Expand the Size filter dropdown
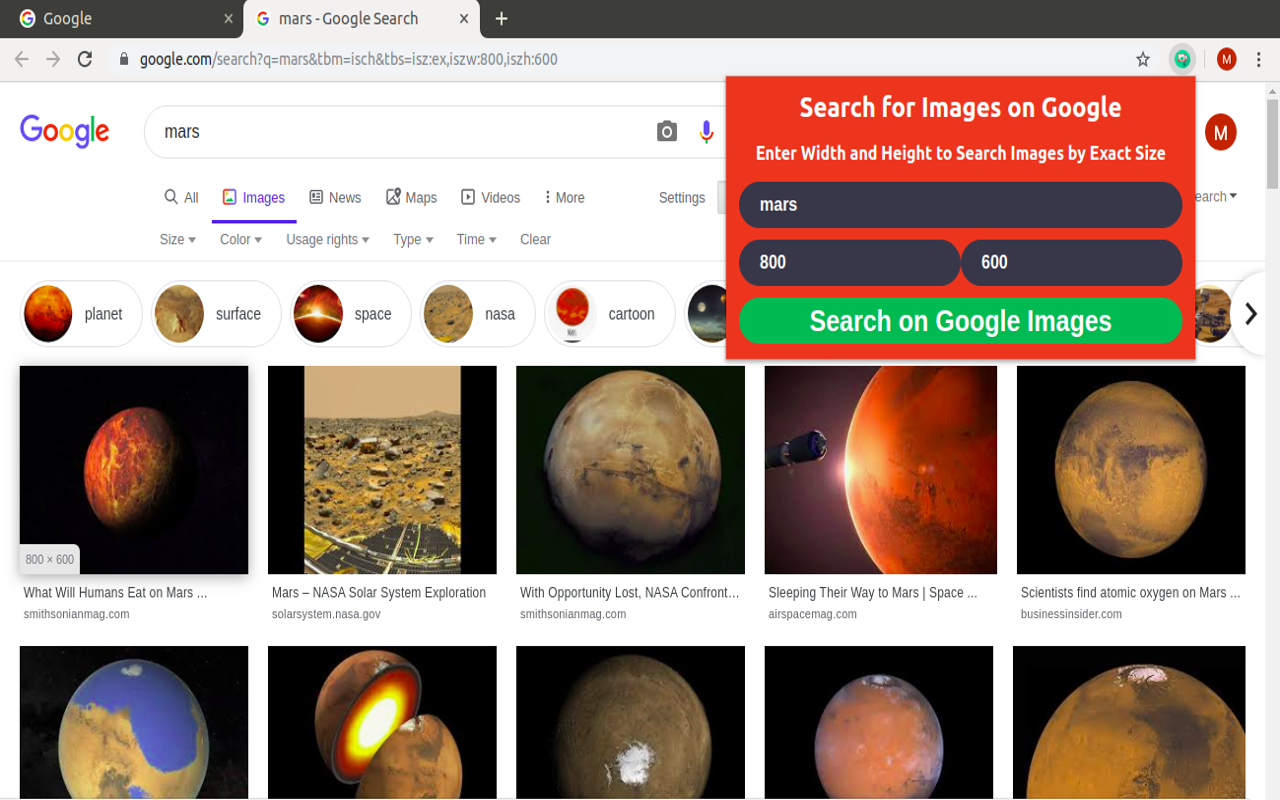1280x800 pixels. (x=177, y=240)
